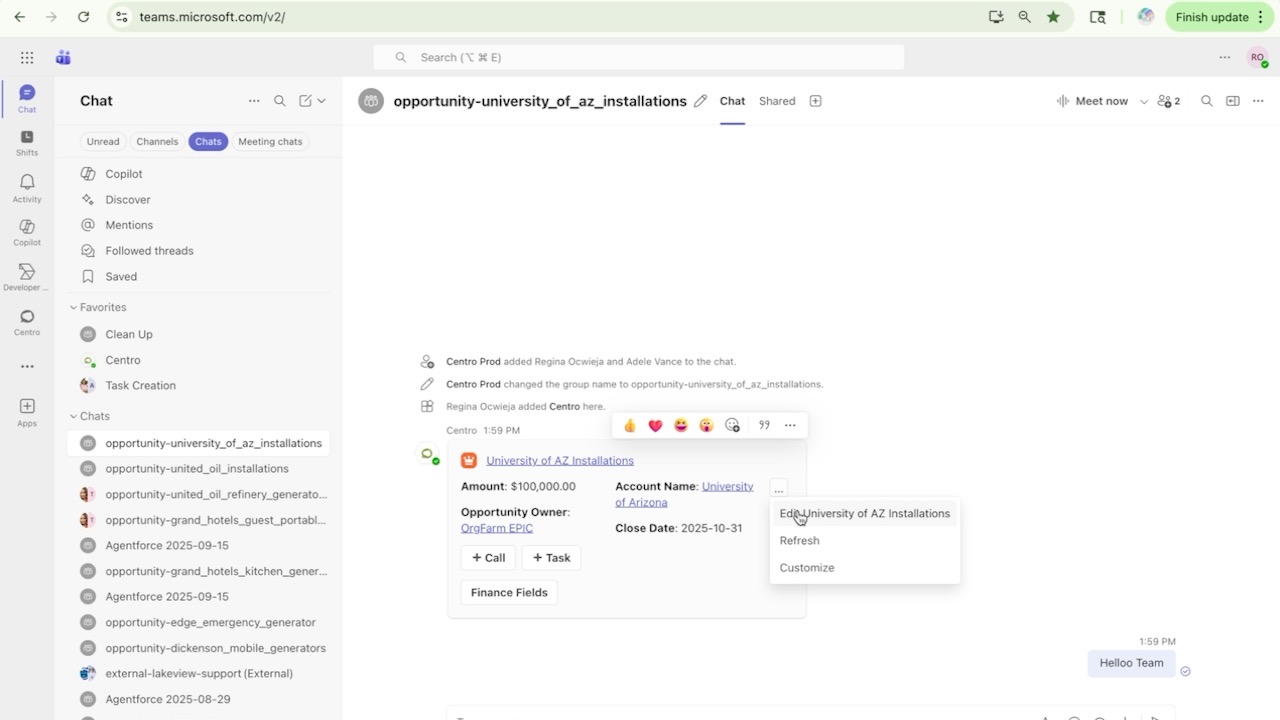The image size is (1280, 720).
Task: Click the + Call button
Action: (x=488, y=558)
